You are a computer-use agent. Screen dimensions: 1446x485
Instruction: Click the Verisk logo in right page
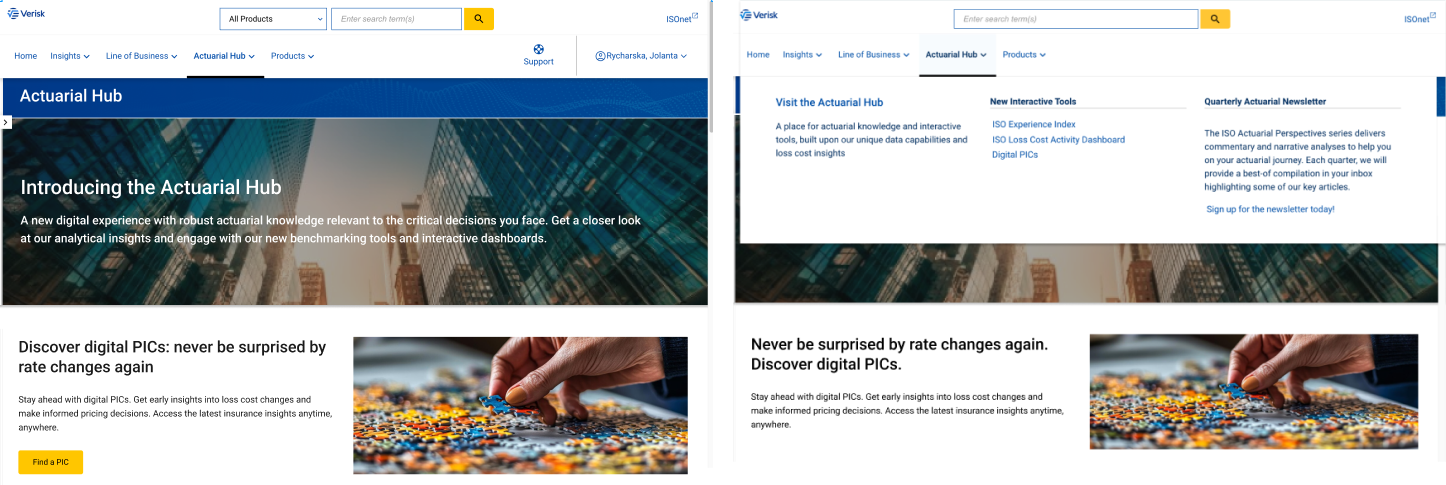click(759, 14)
